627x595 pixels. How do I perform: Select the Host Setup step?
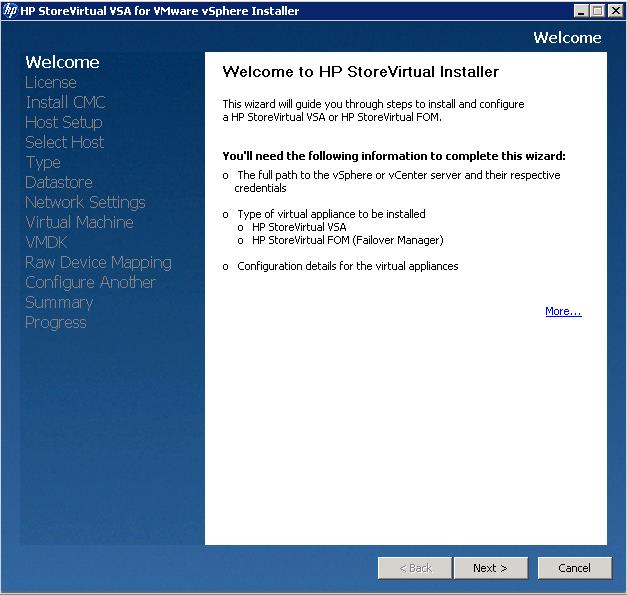64,122
